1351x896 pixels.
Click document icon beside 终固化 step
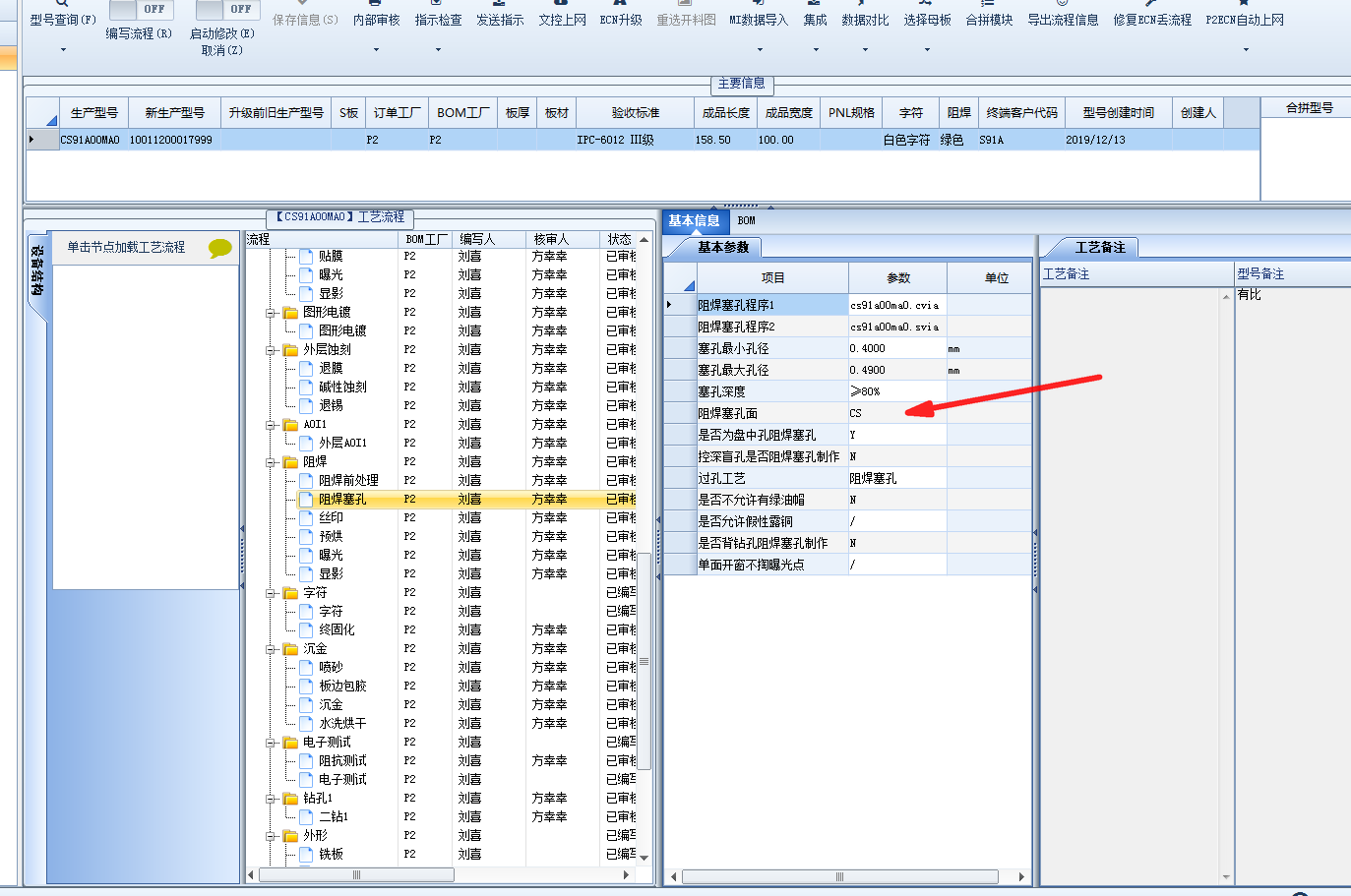pos(306,629)
